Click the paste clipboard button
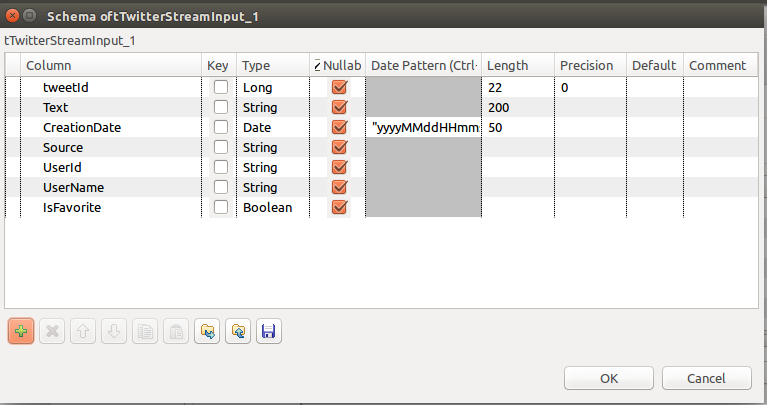Viewport: 767px width, 405px height. pyautogui.click(x=176, y=332)
